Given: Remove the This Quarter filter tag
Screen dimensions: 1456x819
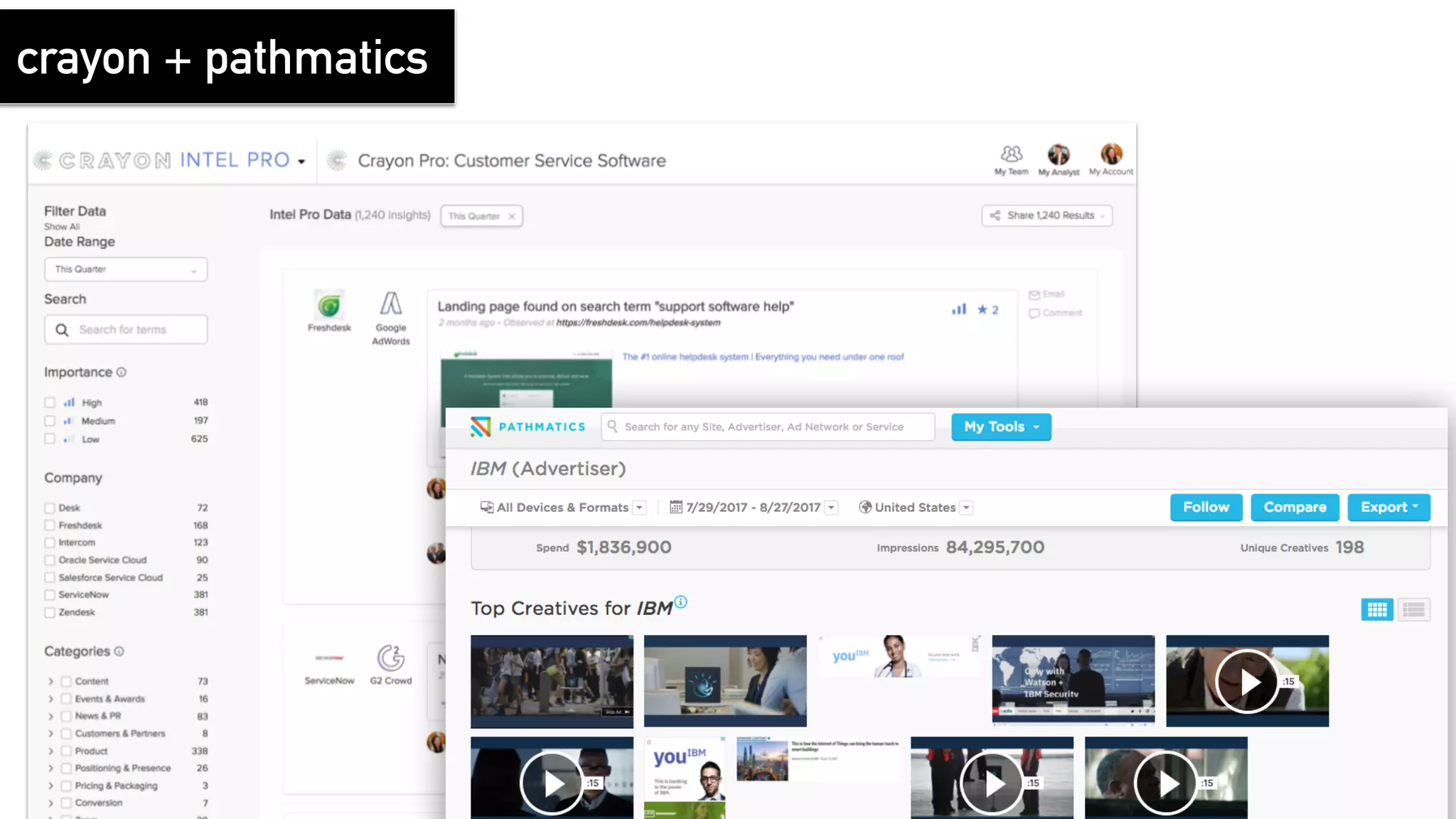Looking at the screenshot, I should click(x=512, y=216).
